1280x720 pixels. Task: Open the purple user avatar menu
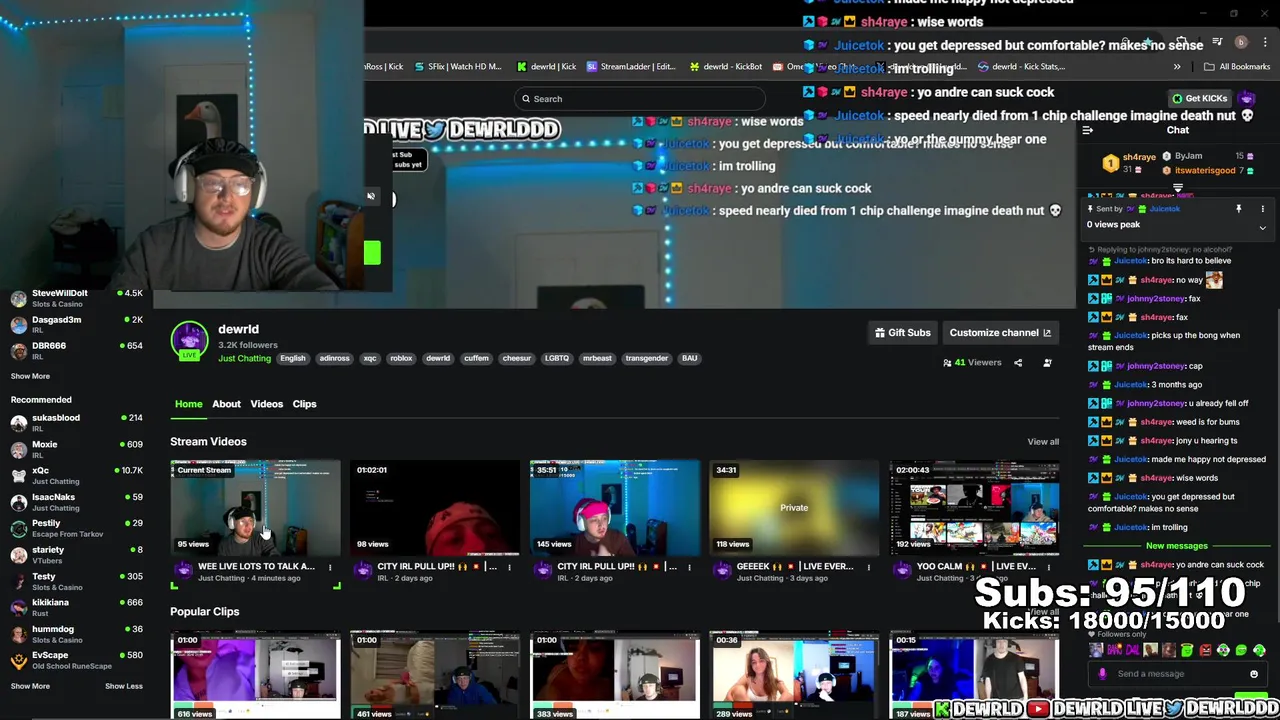point(1247,98)
